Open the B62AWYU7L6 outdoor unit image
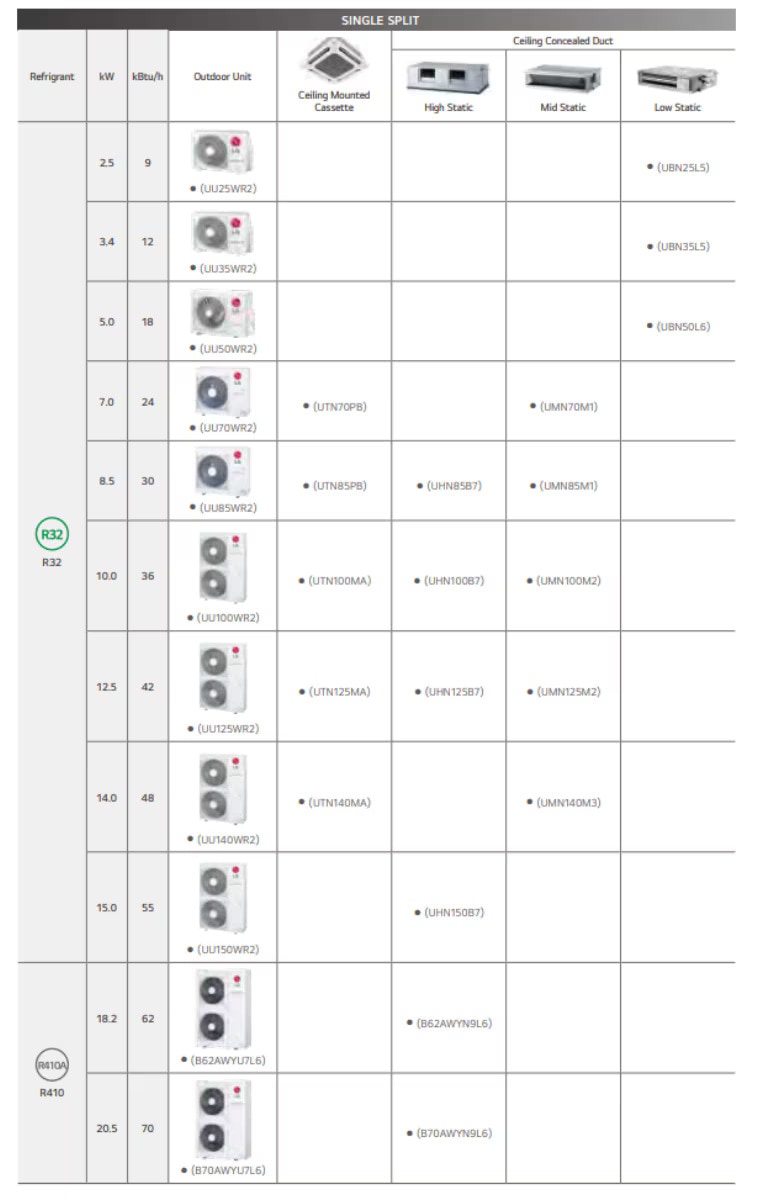This screenshot has height=1200, width=768. [222, 1008]
